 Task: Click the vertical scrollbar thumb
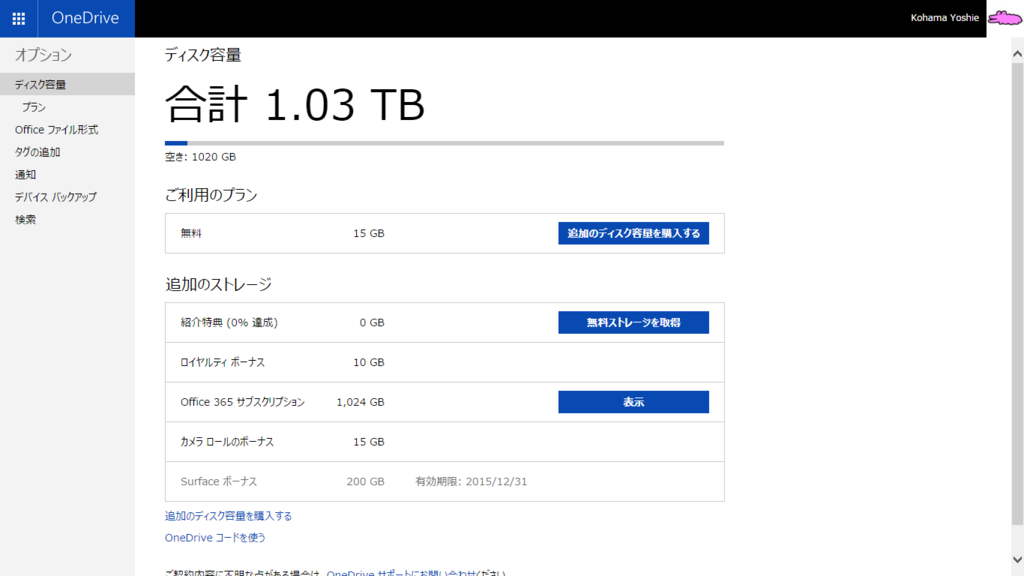click(x=1017, y=294)
